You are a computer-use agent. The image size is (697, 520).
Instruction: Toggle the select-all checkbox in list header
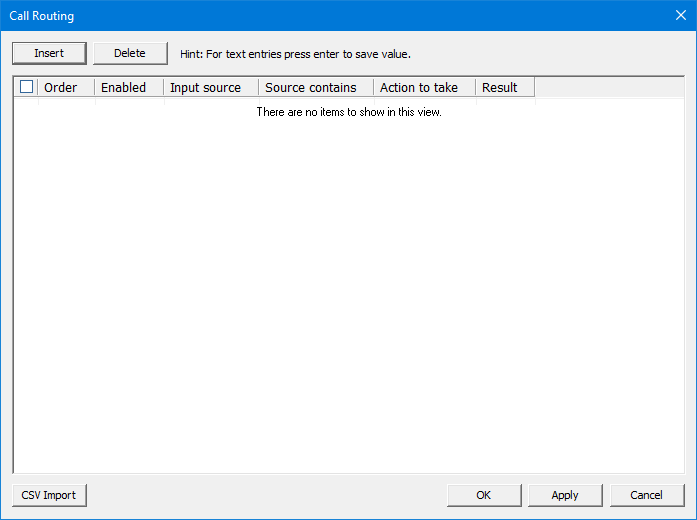[26, 87]
